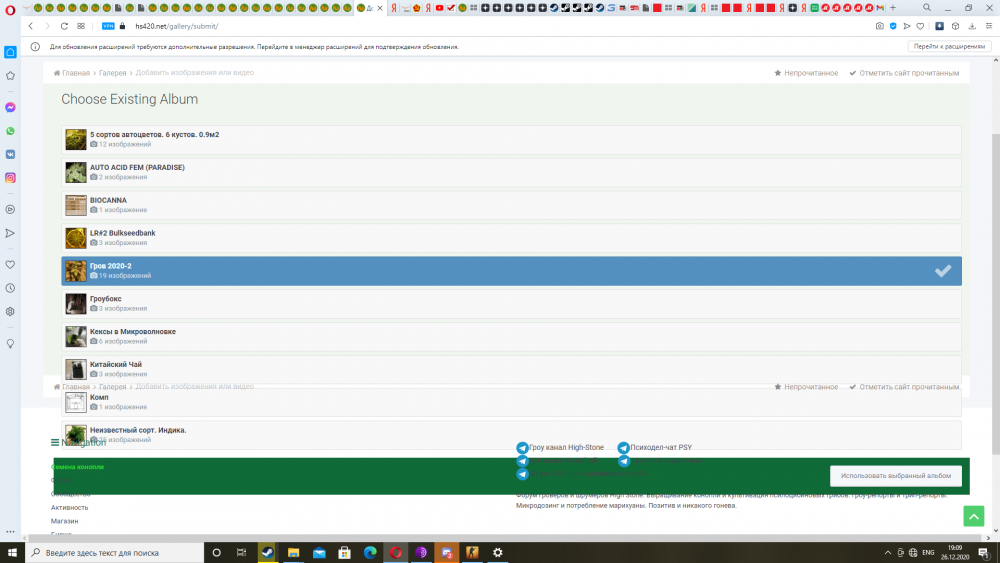Click green scroll-to-top arrow button
This screenshot has width=1000, height=563.
click(974, 516)
